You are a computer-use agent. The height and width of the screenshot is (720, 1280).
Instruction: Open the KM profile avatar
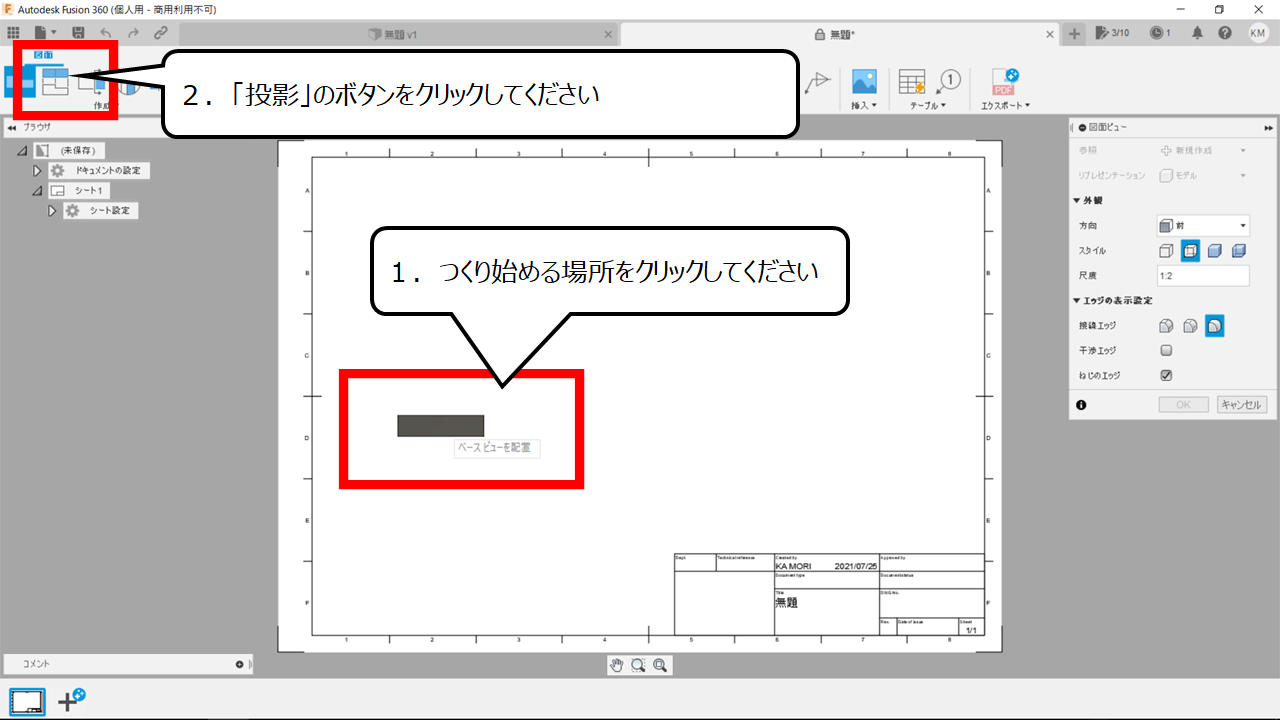point(1258,33)
